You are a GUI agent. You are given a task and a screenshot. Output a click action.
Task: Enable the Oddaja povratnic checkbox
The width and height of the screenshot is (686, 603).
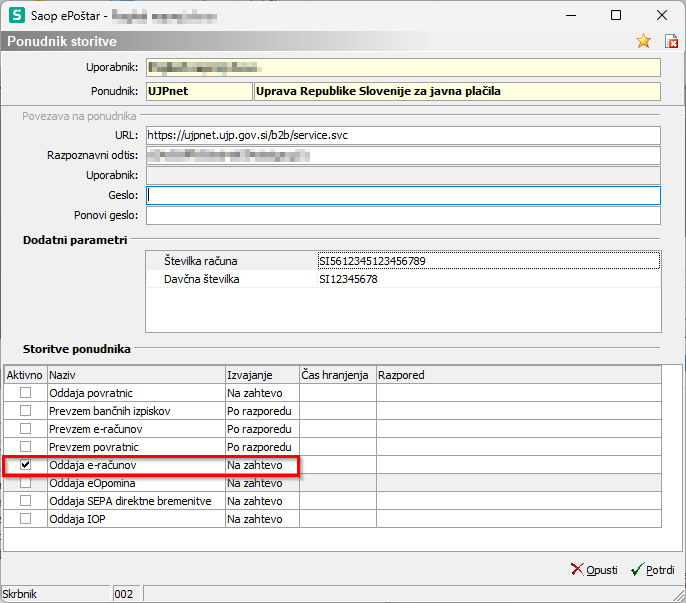[26, 393]
